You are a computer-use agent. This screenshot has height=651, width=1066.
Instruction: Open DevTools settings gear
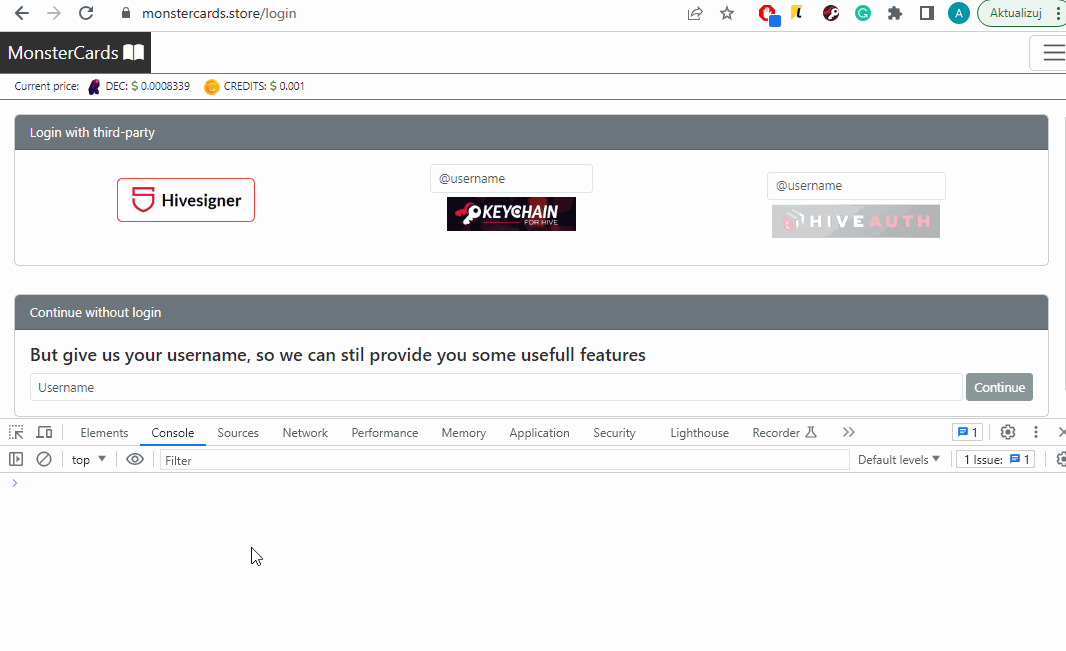[x=1008, y=432]
